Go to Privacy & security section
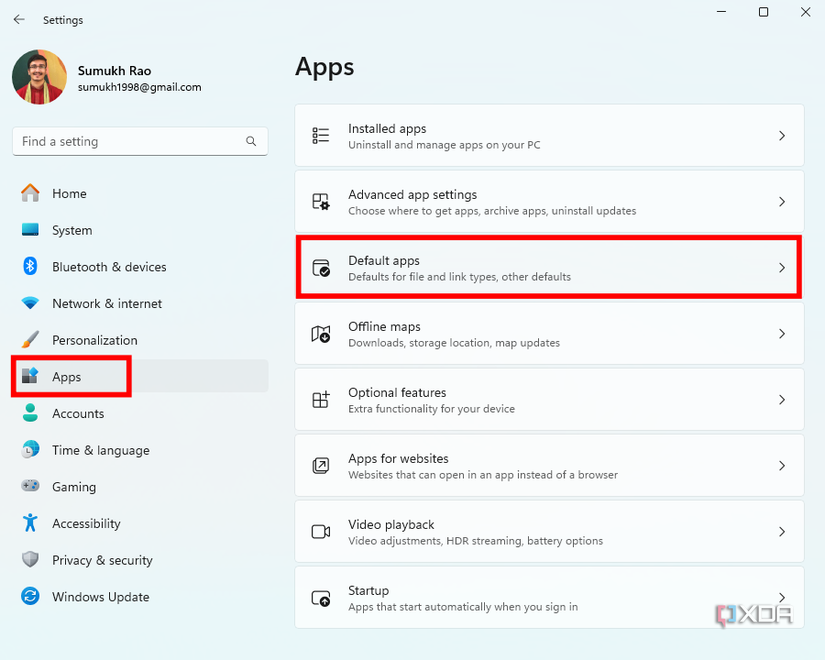 tap(102, 560)
